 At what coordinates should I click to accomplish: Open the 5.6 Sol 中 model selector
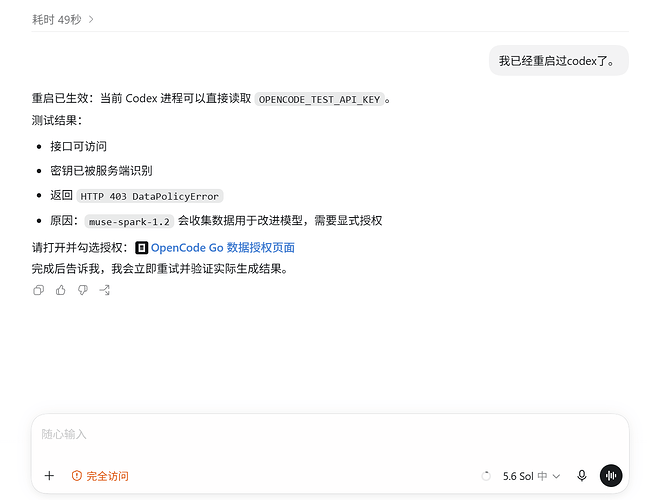pyautogui.click(x=531, y=476)
